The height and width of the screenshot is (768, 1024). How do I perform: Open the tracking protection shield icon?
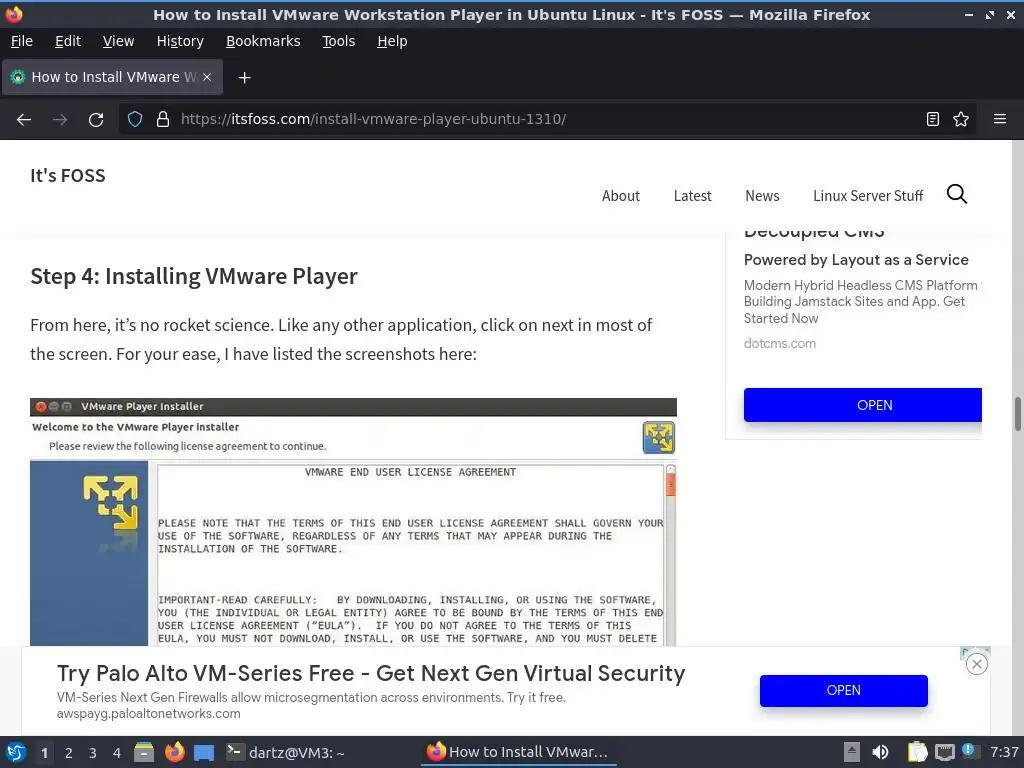(135, 119)
